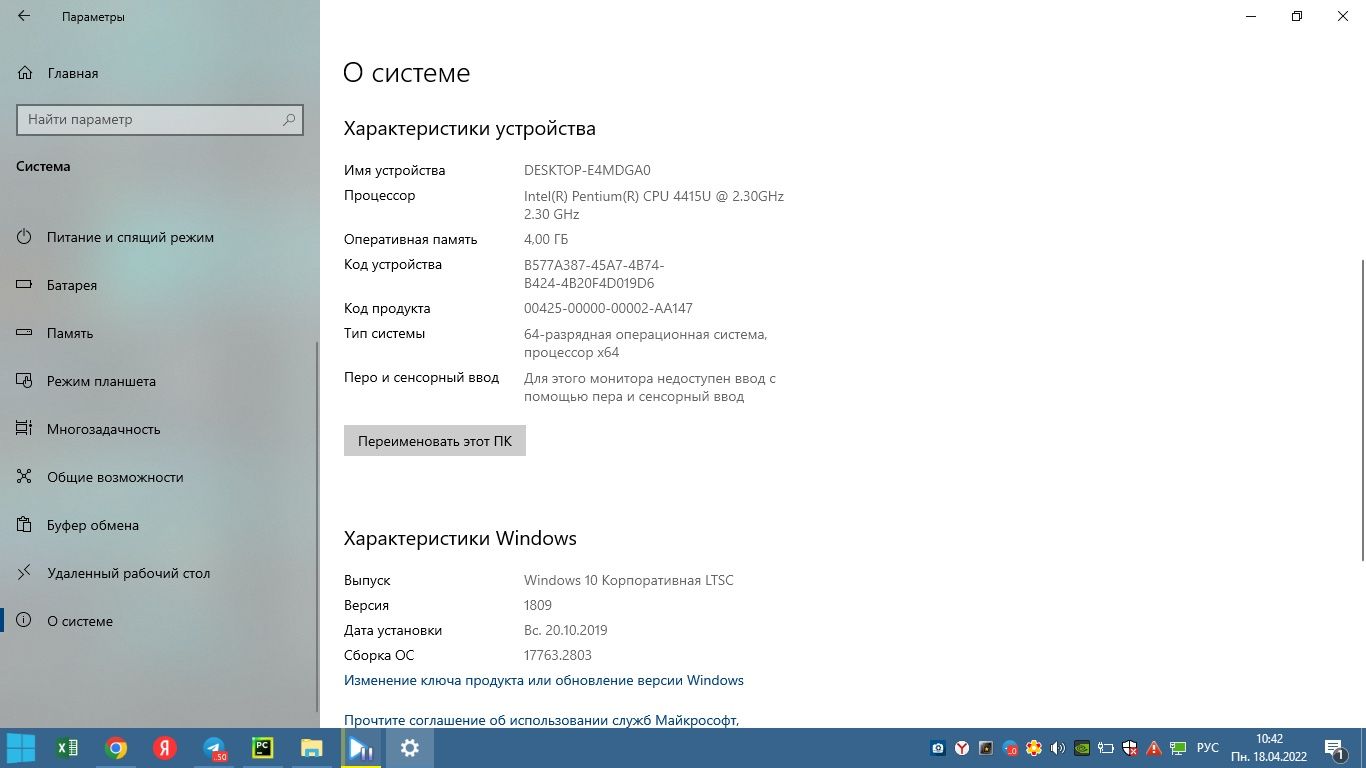Go to Главная home page

coord(72,73)
